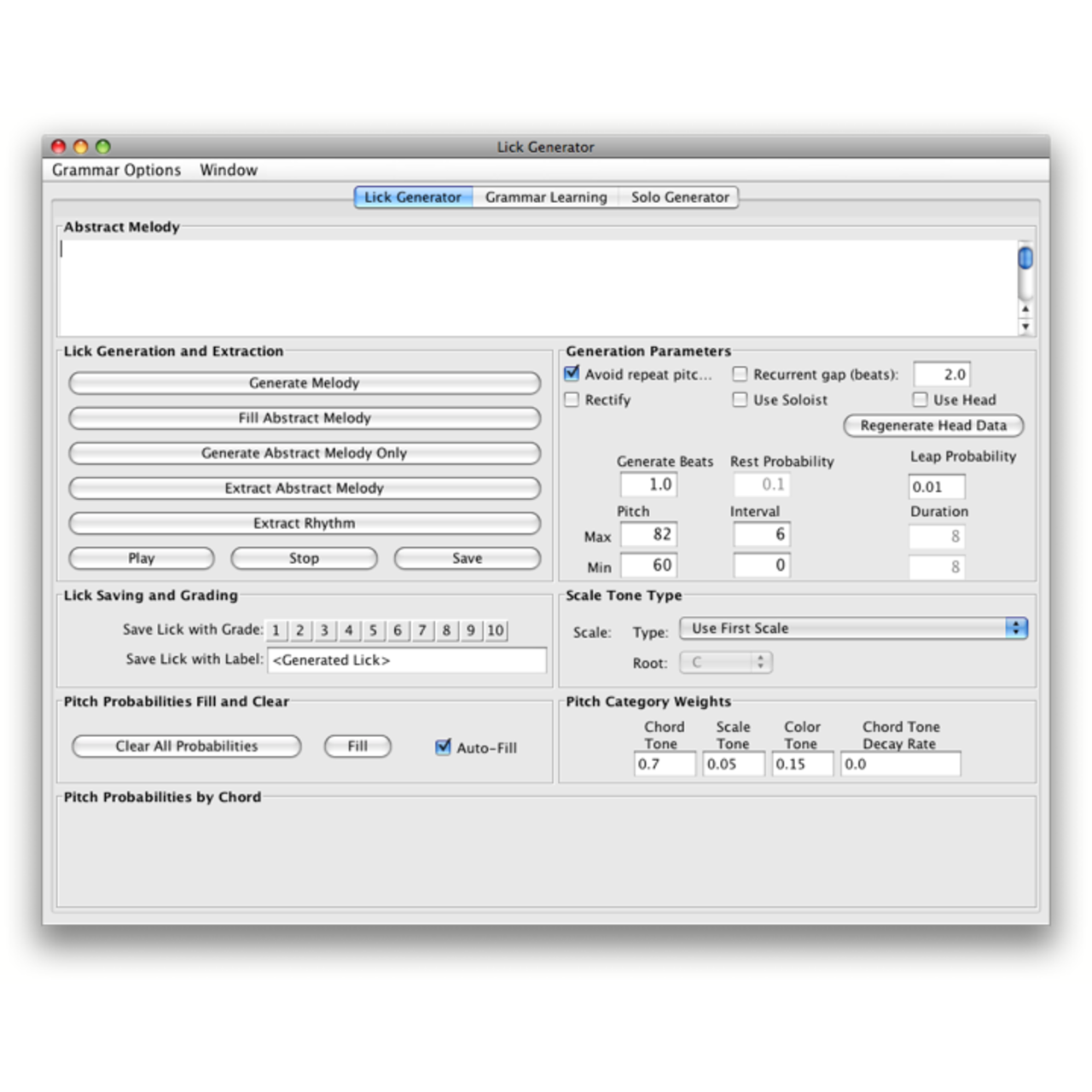Viewport: 1092px width, 1092px height.
Task: Save lick with grade 10
Action: [495, 630]
